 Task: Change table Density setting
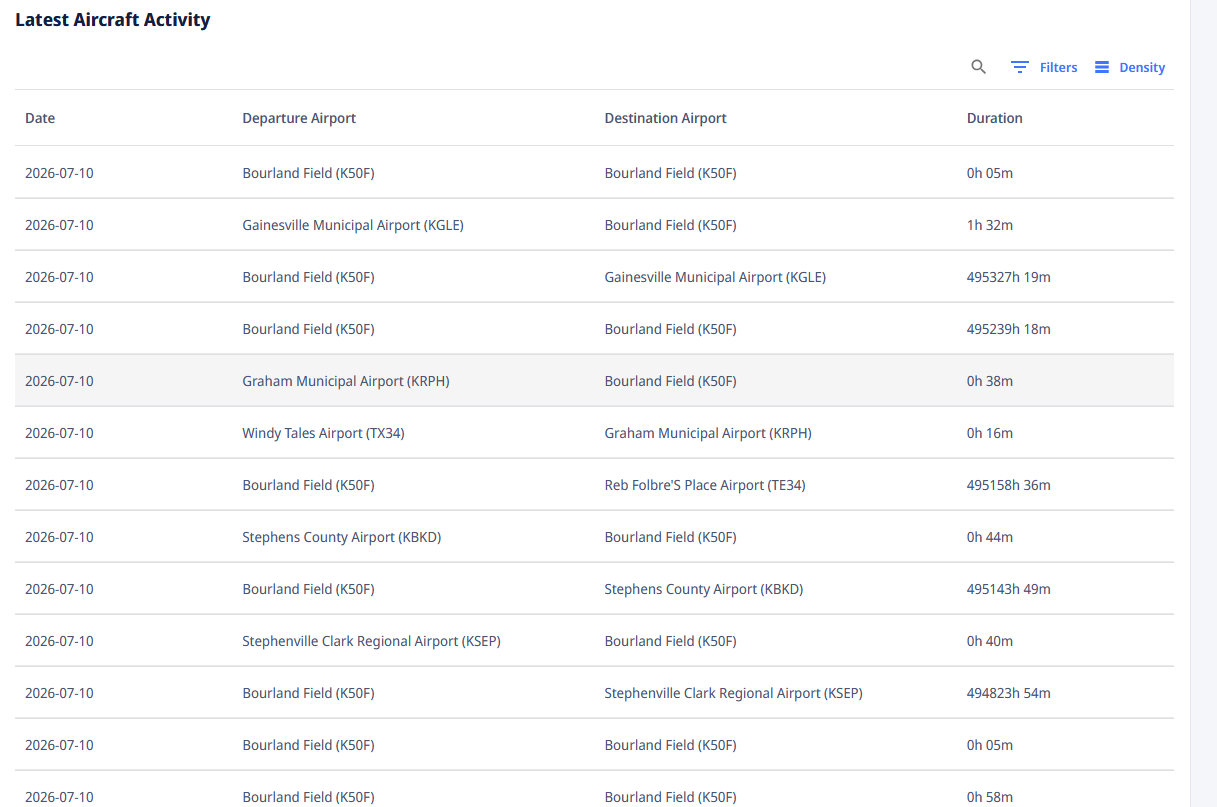(x=1130, y=67)
